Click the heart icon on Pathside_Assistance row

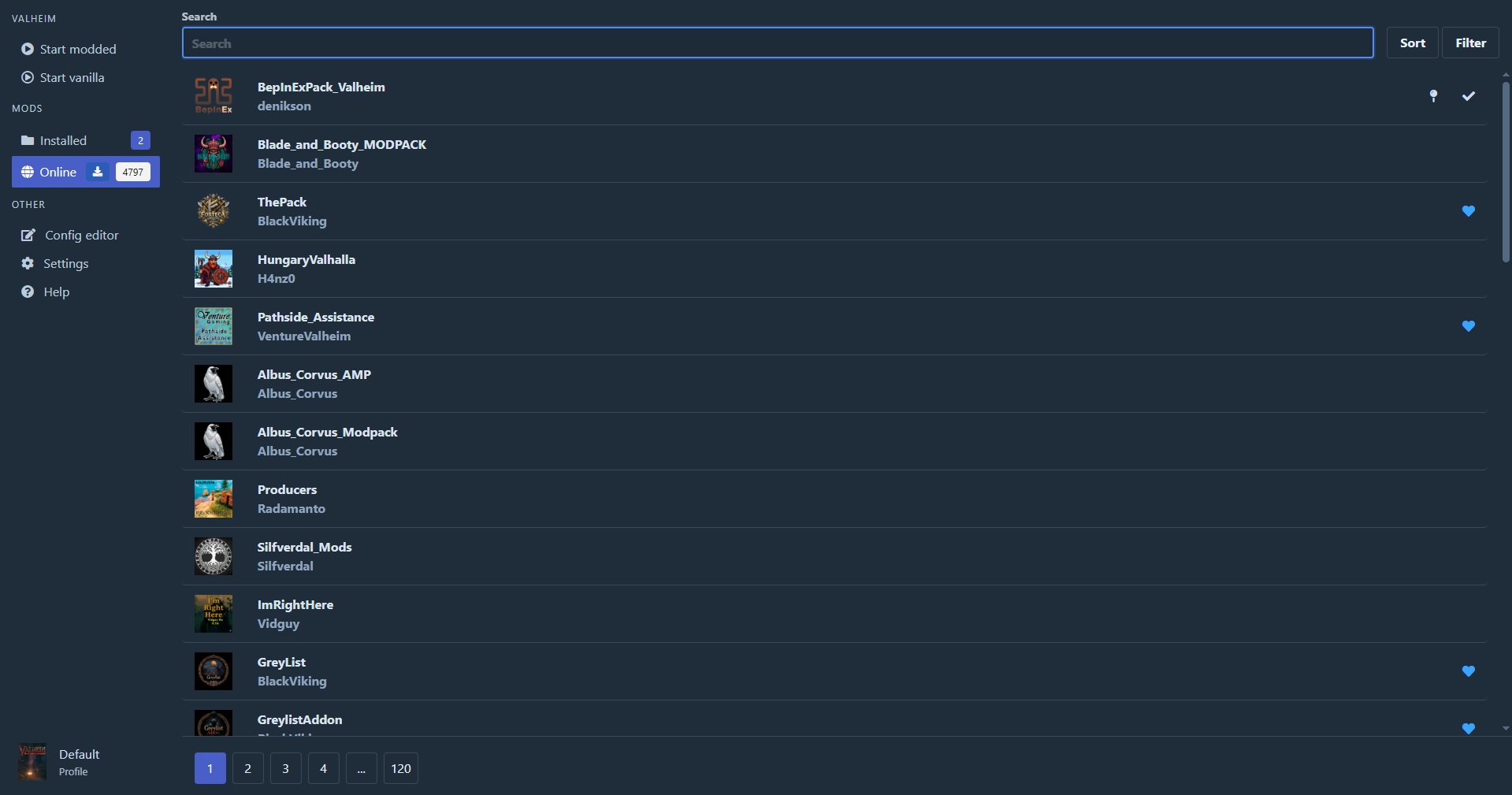click(x=1469, y=326)
